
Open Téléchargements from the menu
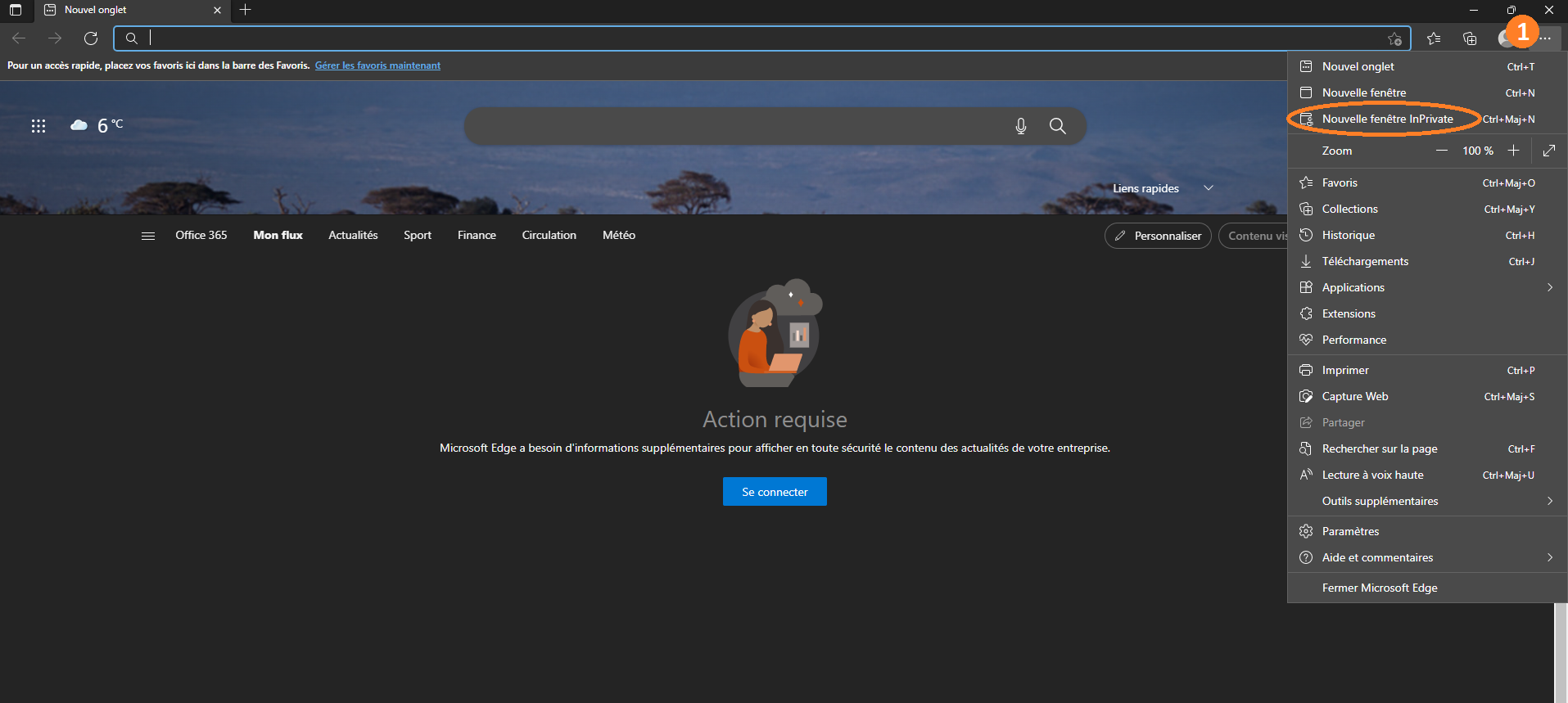click(1427, 261)
